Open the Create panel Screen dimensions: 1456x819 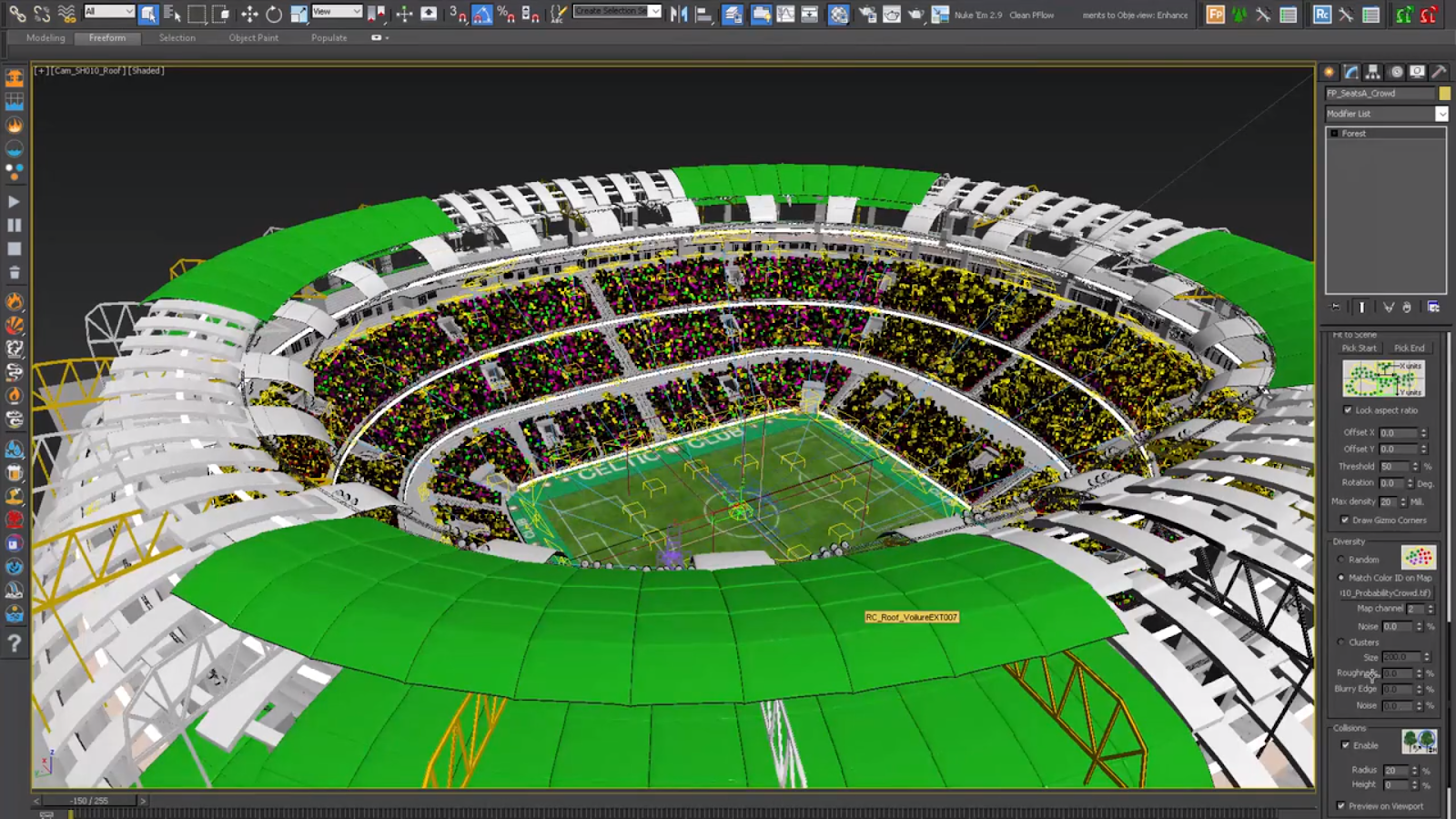coord(1330,71)
